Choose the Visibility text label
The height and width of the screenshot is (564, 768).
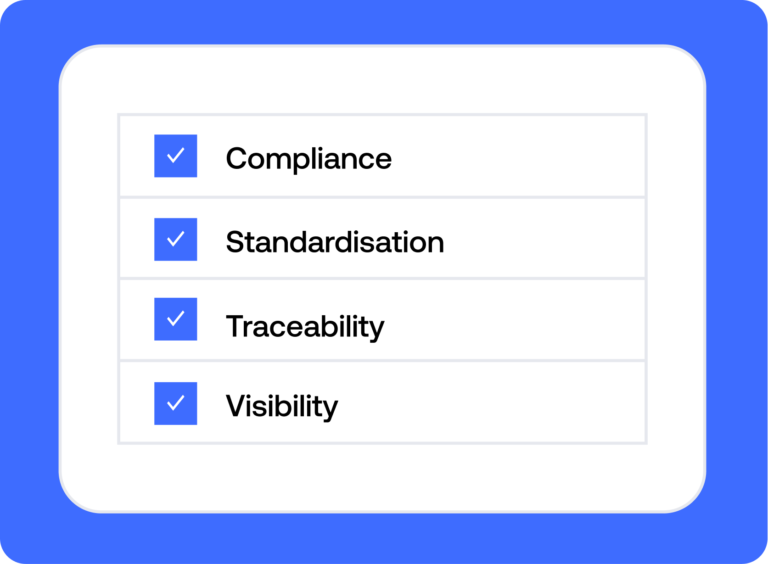(281, 406)
